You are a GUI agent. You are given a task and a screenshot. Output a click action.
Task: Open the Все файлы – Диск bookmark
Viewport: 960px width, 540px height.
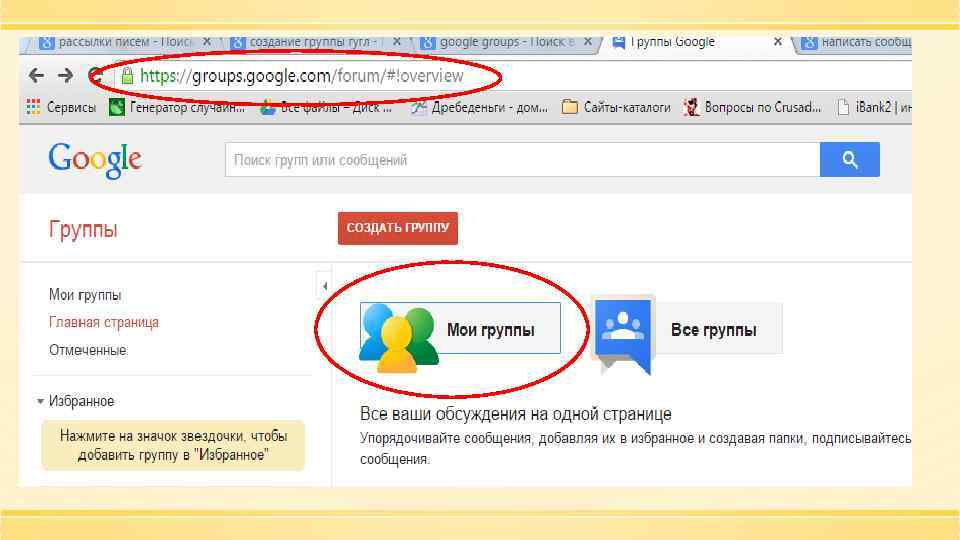pyautogui.click(x=326, y=108)
